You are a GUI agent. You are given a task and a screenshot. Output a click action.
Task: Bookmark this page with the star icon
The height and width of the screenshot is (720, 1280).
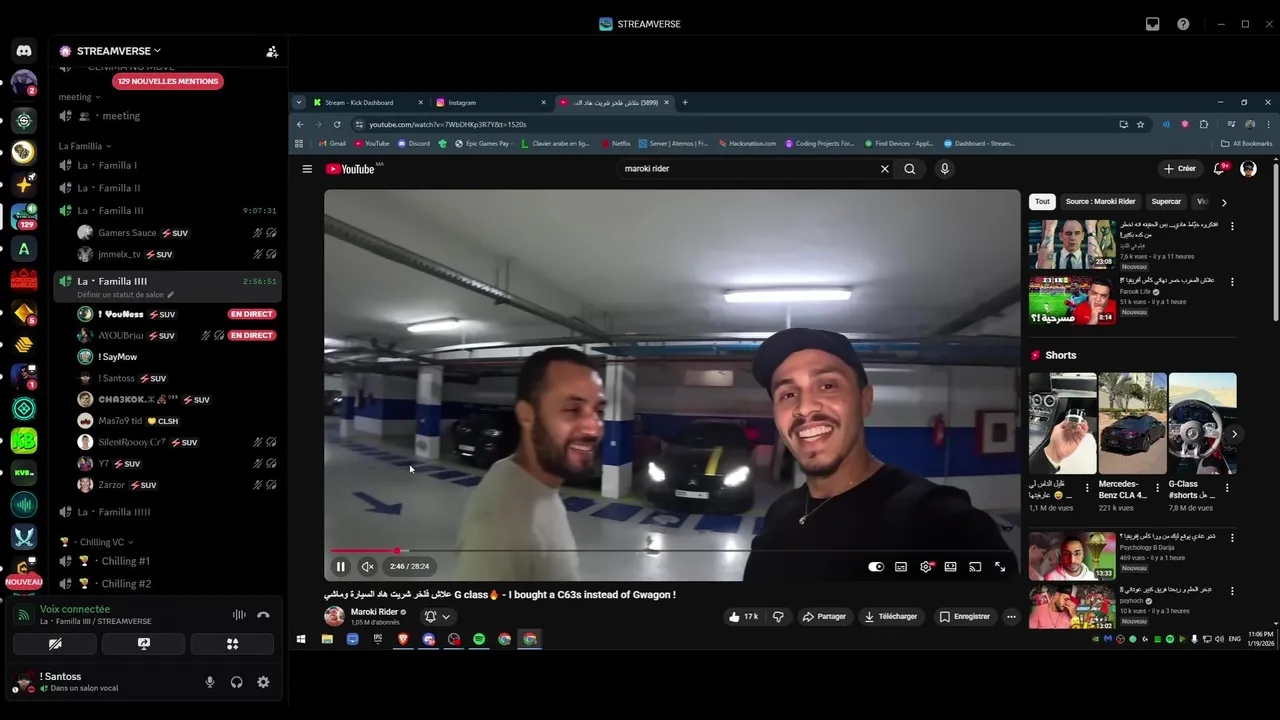(x=1140, y=125)
